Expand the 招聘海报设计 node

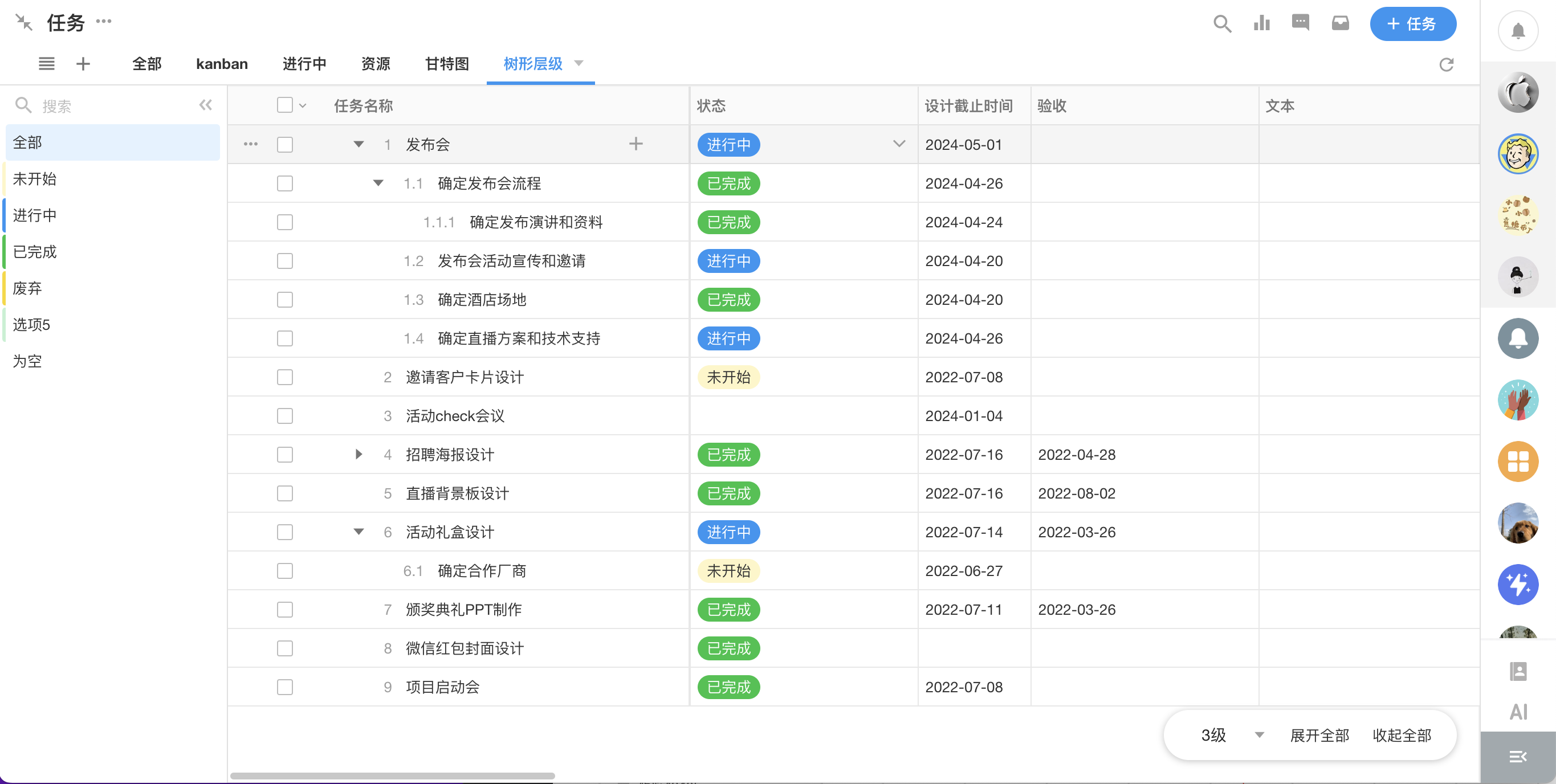click(358, 454)
